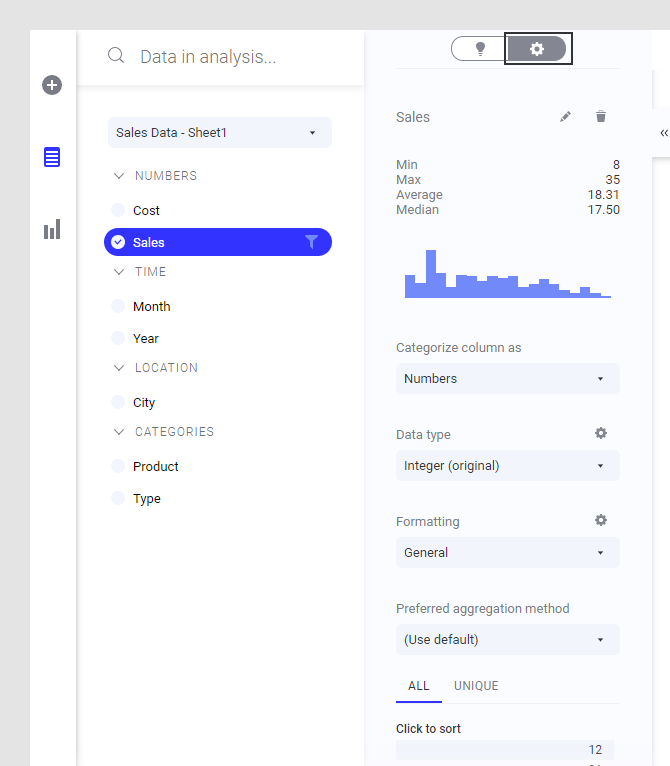
Task: Open the Data in analysis sidebar icon
Action: pos(52,157)
